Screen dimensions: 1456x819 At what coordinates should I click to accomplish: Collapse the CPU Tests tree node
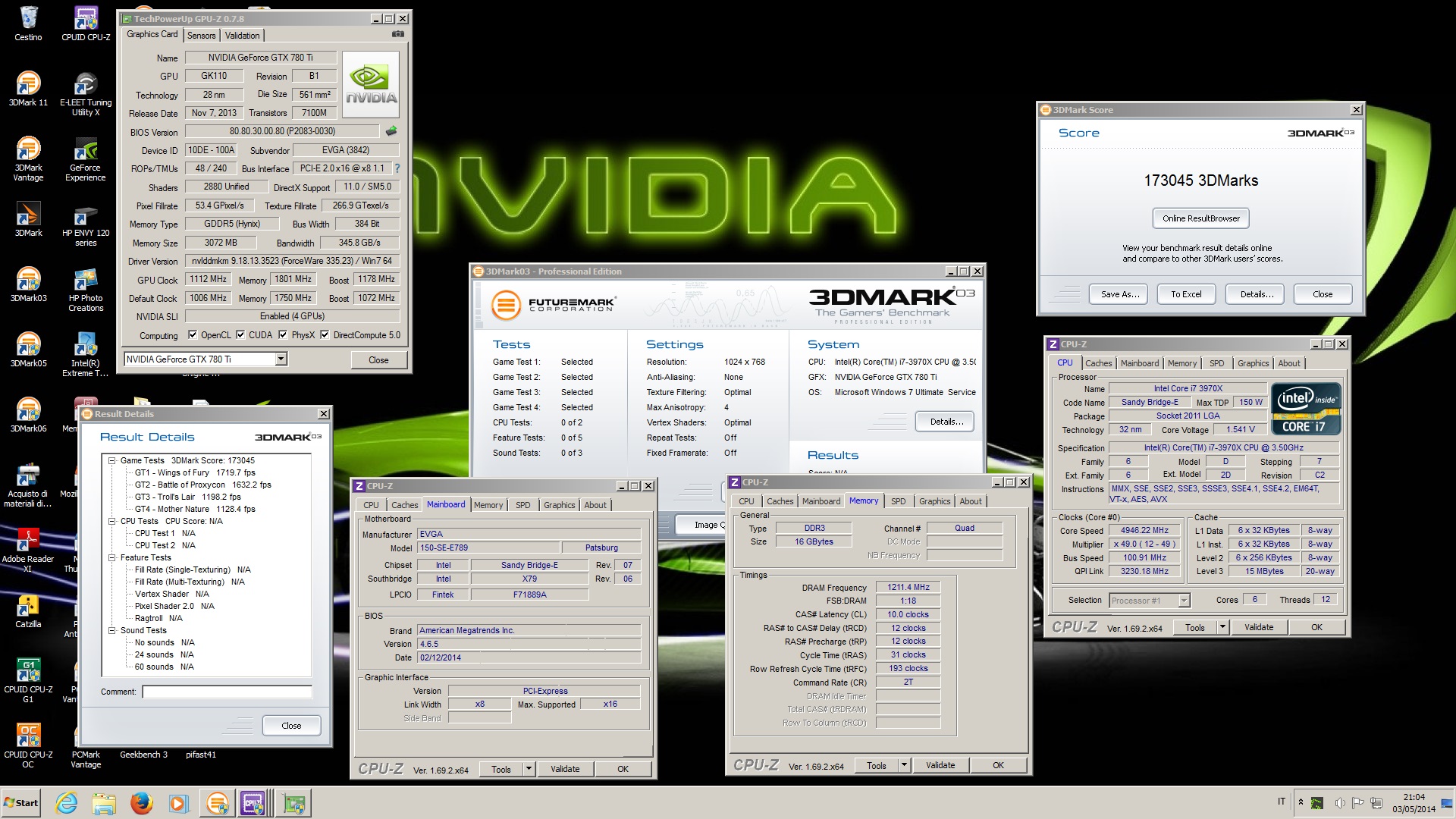pyautogui.click(x=111, y=521)
